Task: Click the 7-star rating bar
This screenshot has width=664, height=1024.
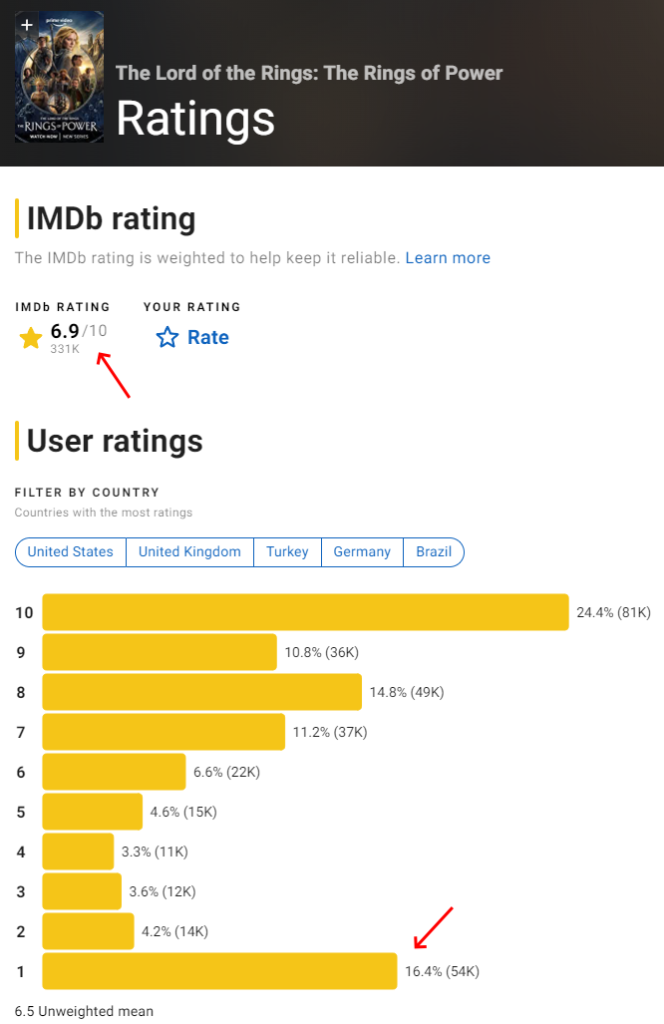Action: pos(163,732)
